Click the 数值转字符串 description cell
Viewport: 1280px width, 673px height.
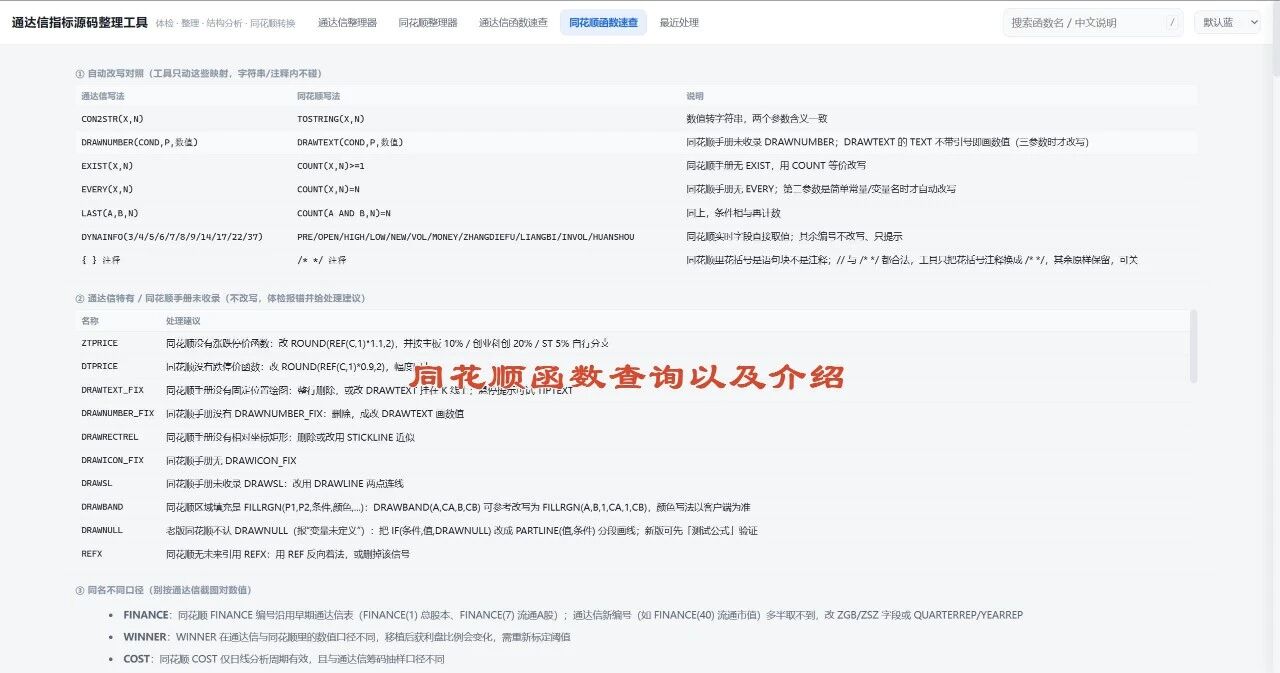(x=757, y=119)
